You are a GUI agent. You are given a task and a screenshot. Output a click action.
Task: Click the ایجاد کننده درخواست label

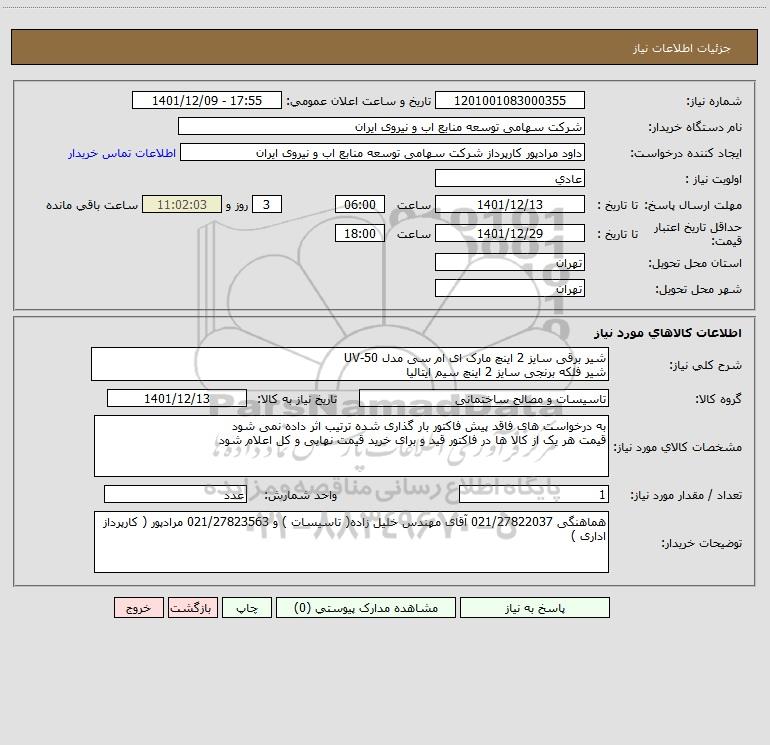click(x=686, y=154)
